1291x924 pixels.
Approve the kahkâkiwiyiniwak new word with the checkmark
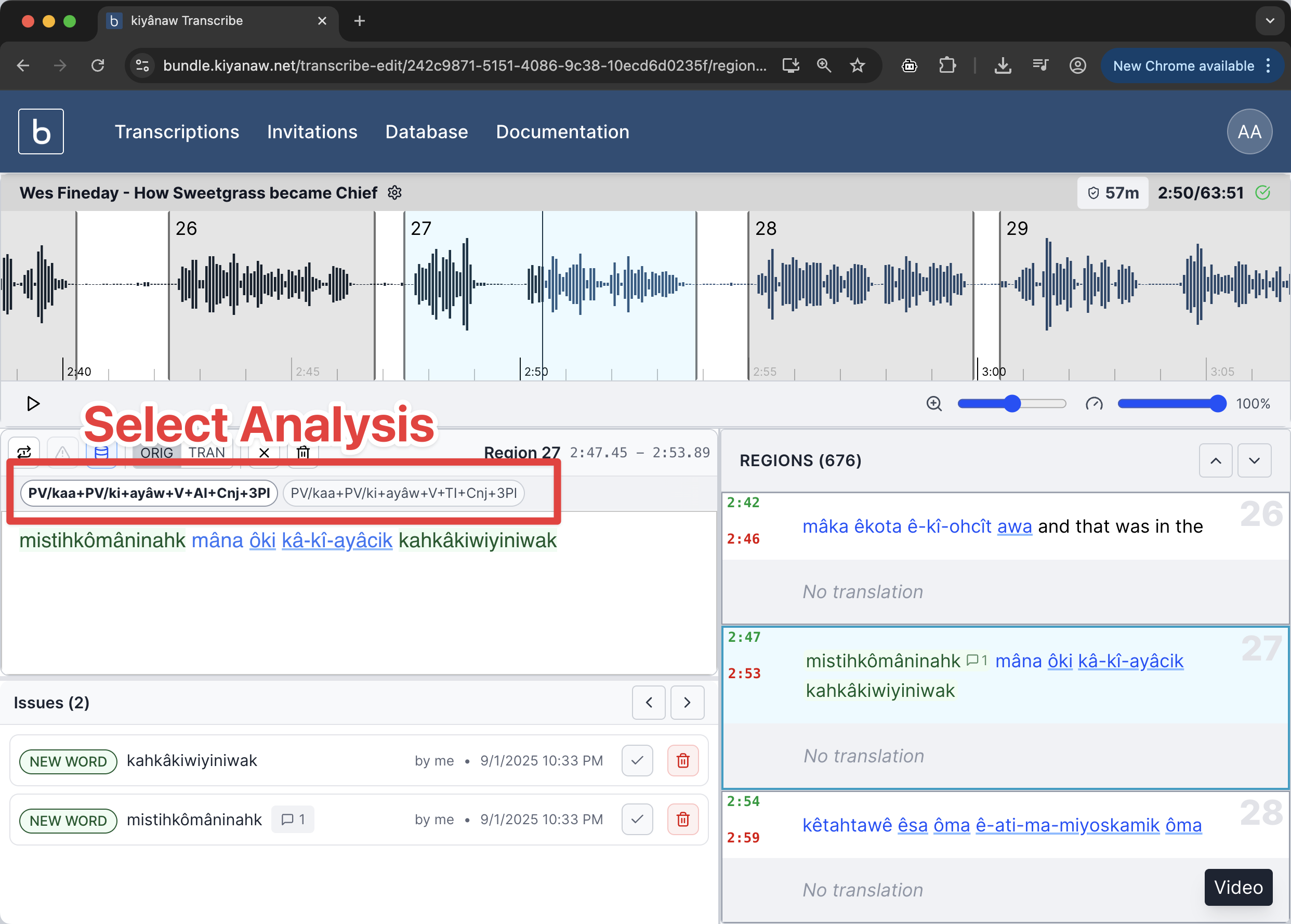tap(637, 761)
